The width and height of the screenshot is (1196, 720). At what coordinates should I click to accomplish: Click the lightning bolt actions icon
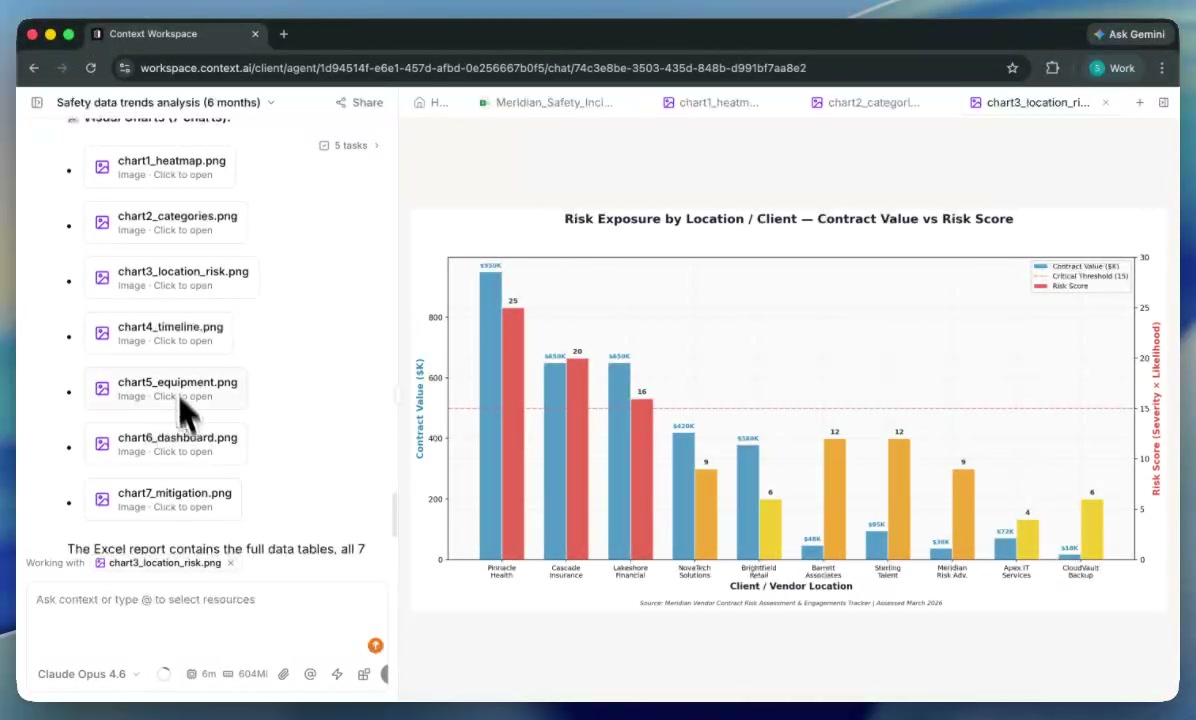pyautogui.click(x=337, y=674)
